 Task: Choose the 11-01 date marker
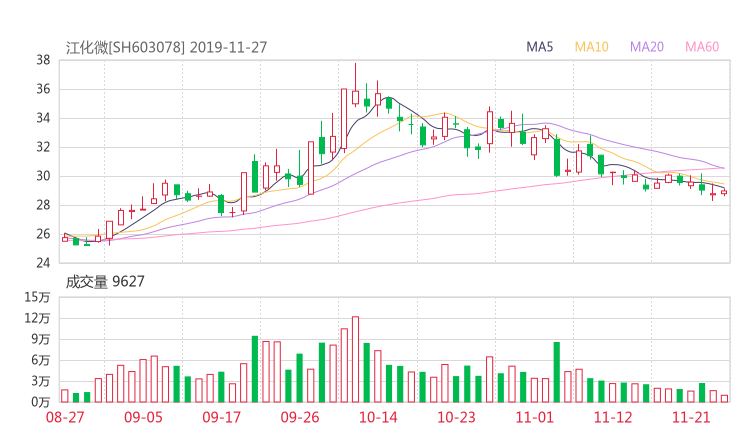(534, 416)
